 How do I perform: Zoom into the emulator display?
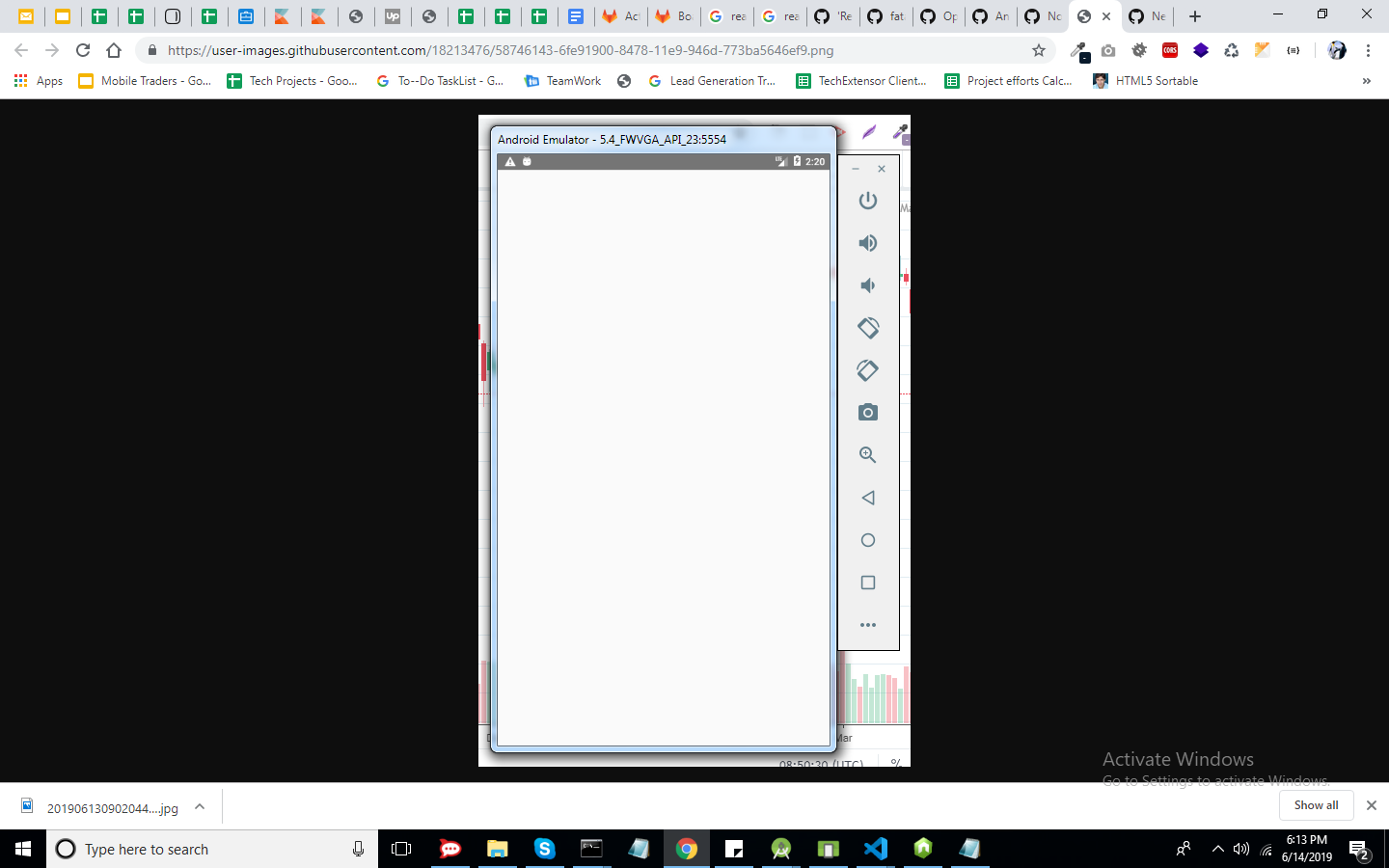point(867,454)
